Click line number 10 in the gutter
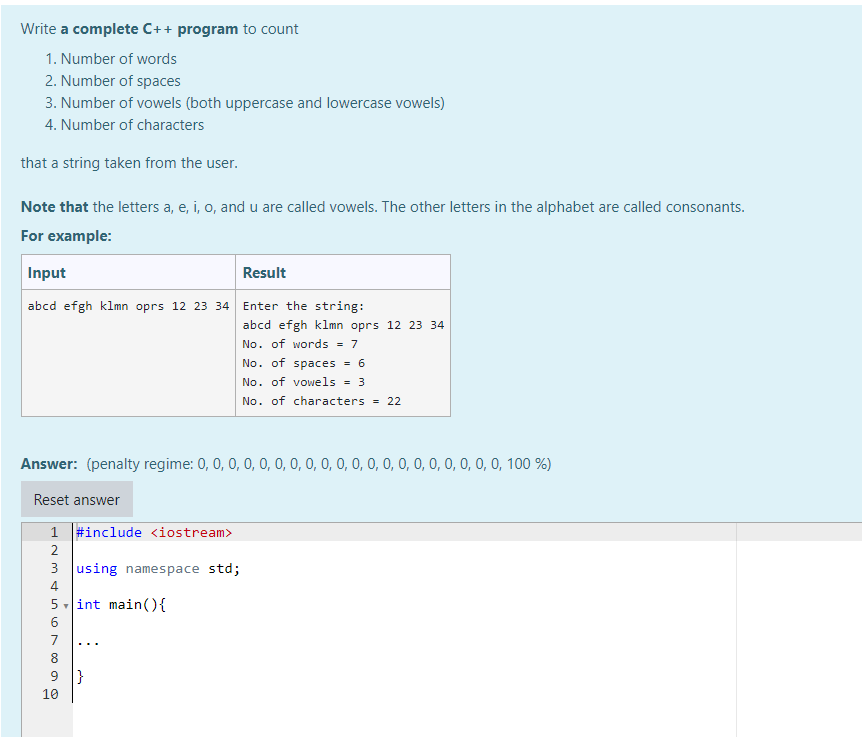Screen dimensions: 862x737 pos(50,694)
